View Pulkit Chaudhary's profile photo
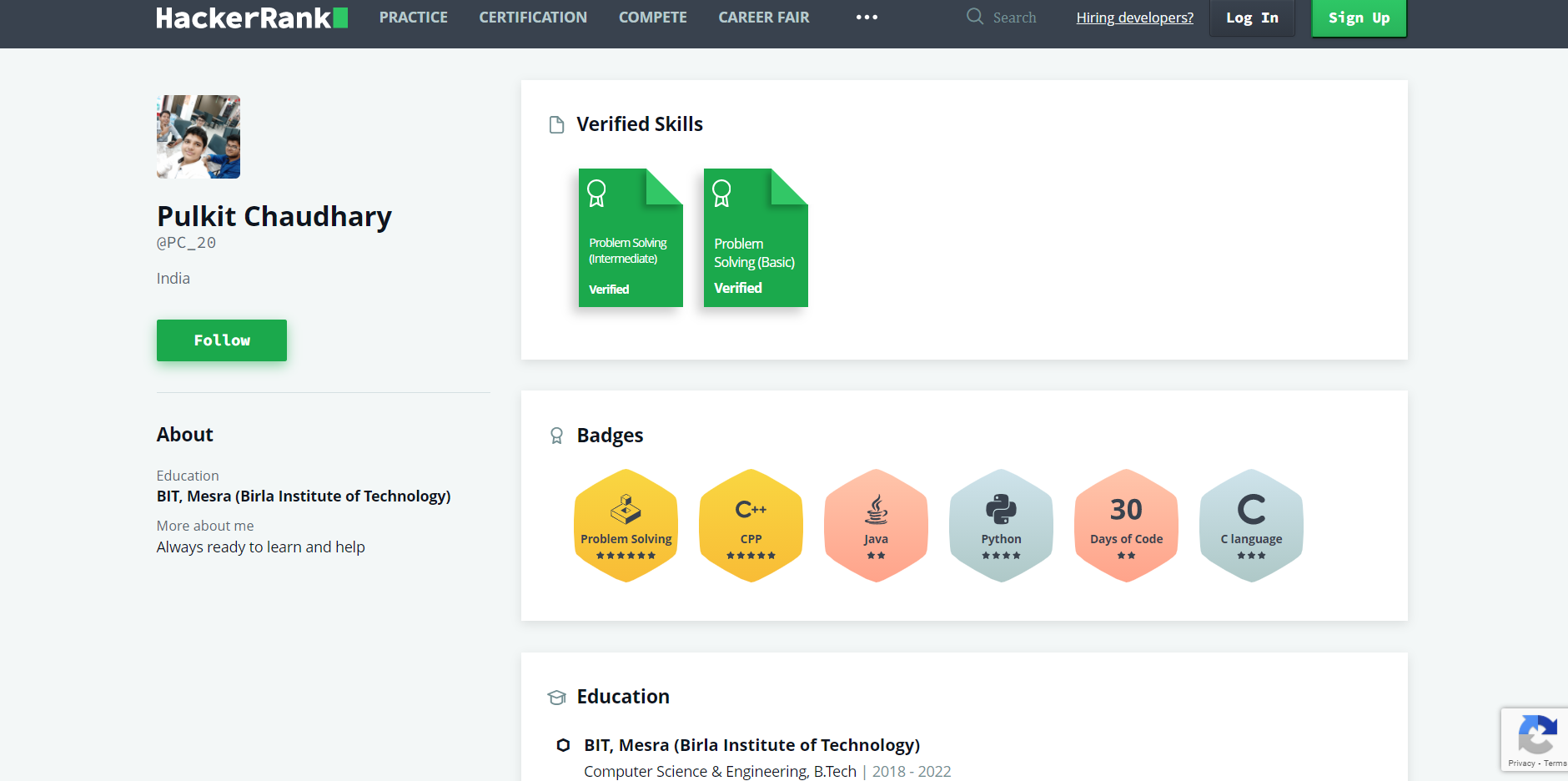This screenshot has height=781, width=1568. pos(199,137)
